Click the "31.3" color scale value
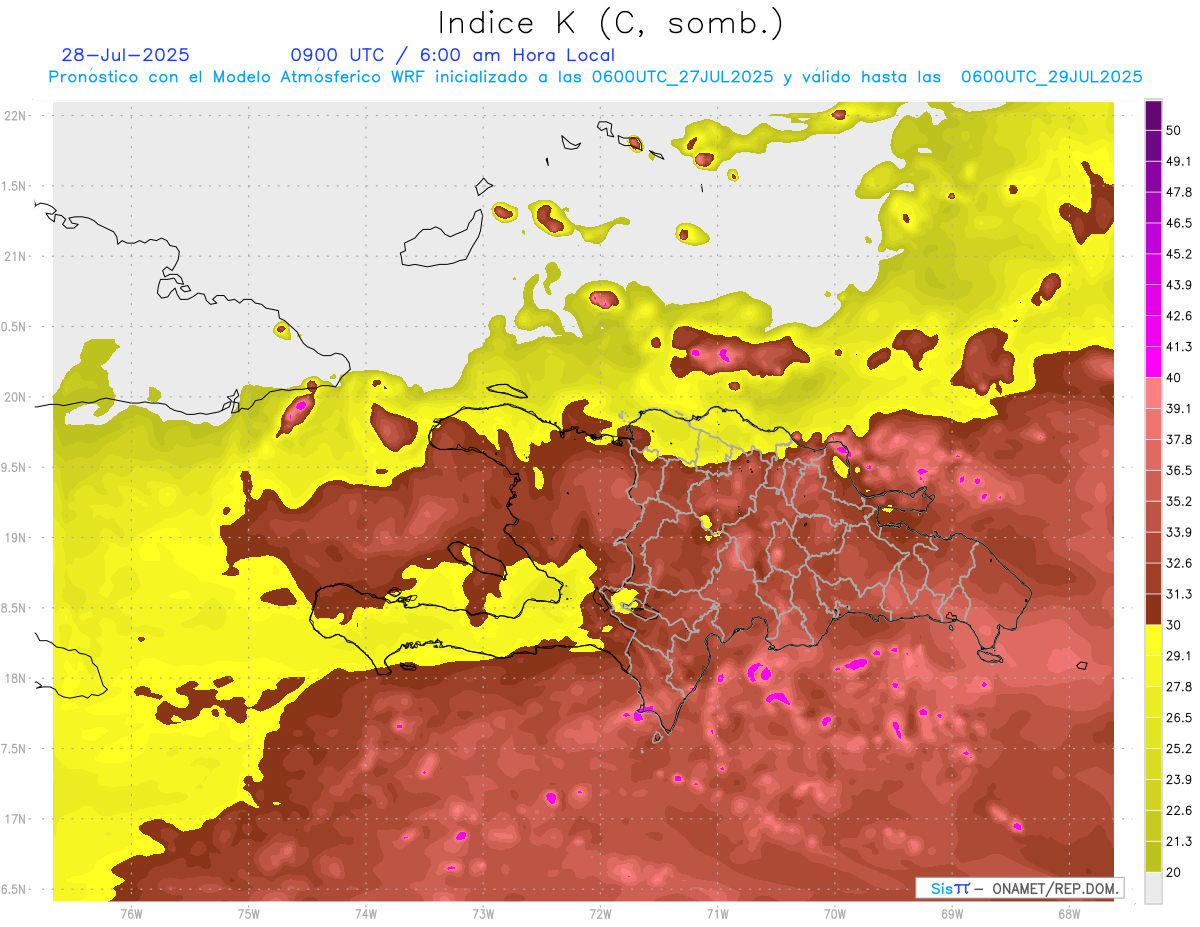Image resolution: width=1200 pixels, height=927 pixels. pyautogui.click(x=1178, y=594)
